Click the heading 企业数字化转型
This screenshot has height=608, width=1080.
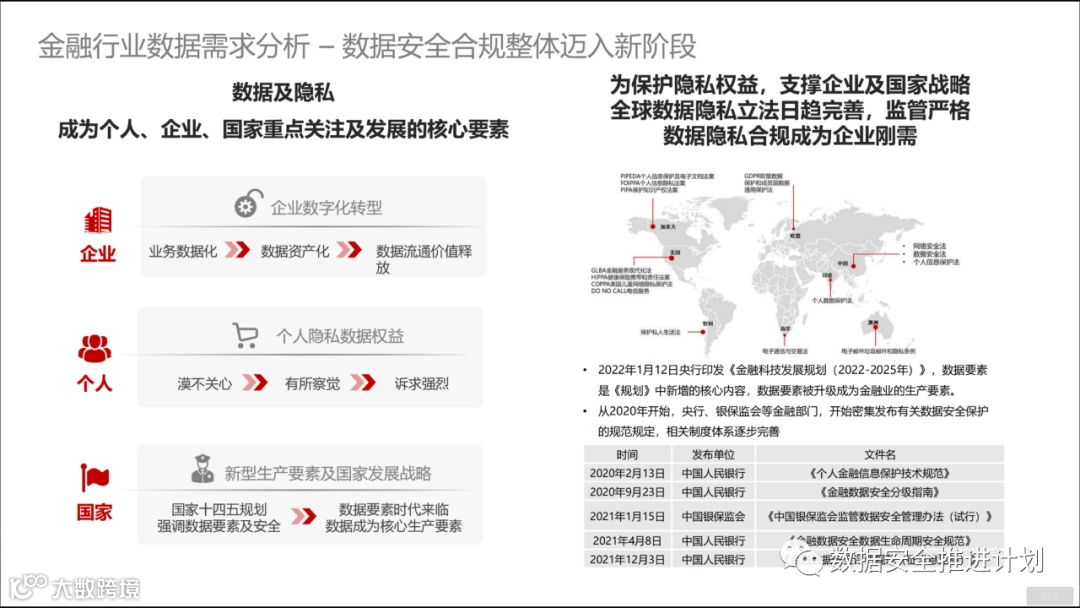coord(326,207)
